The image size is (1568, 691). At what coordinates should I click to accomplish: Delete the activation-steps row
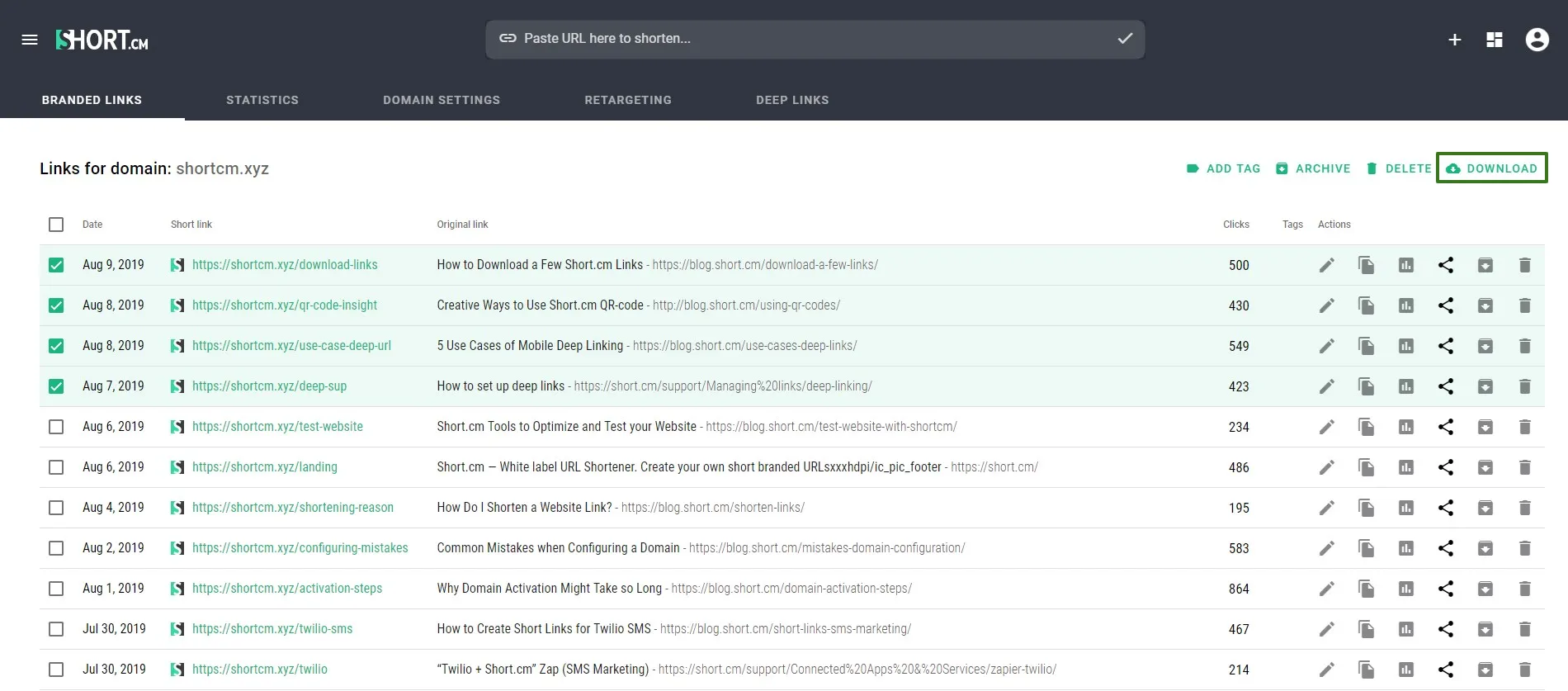pos(1525,589)
